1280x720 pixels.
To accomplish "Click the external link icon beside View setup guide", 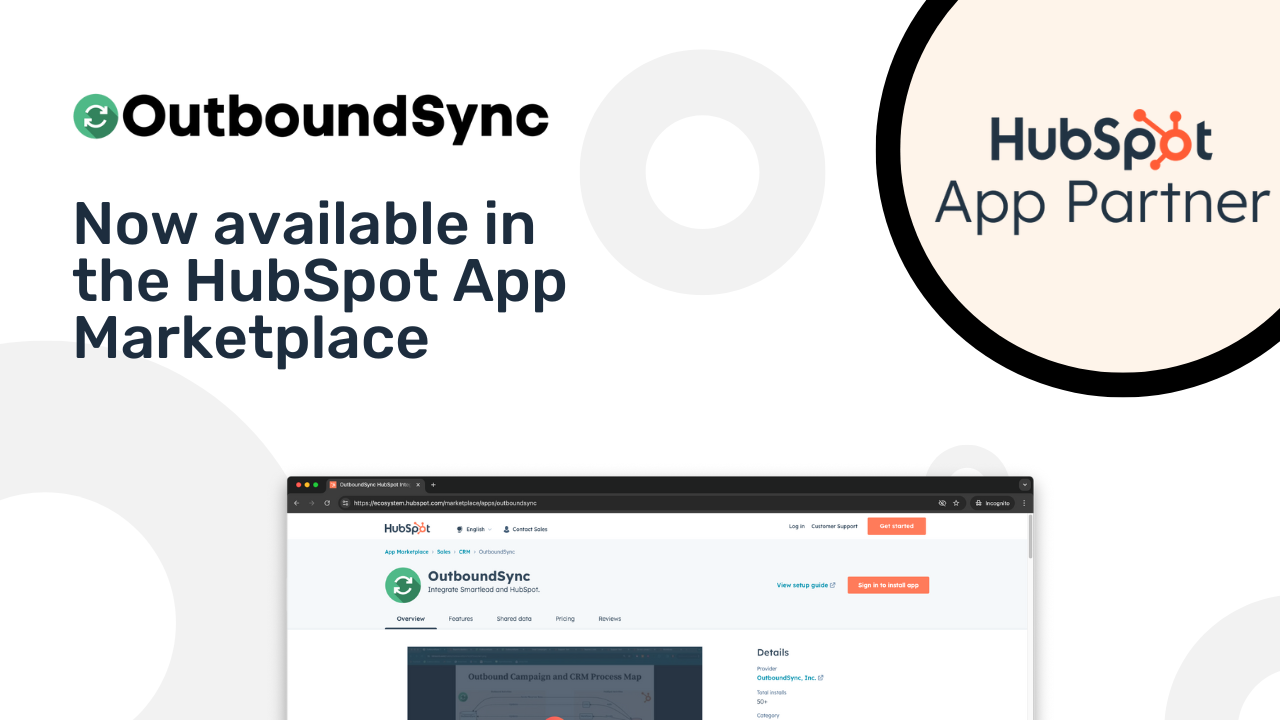I will (x=832, y=585).
